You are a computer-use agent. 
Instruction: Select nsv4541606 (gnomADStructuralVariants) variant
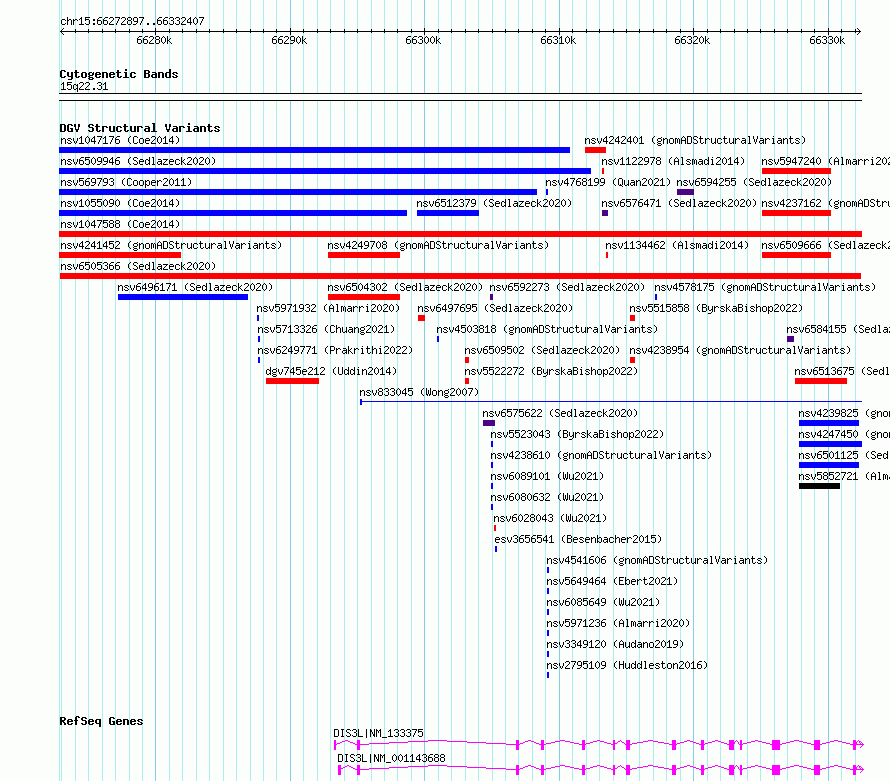point(657,560)
